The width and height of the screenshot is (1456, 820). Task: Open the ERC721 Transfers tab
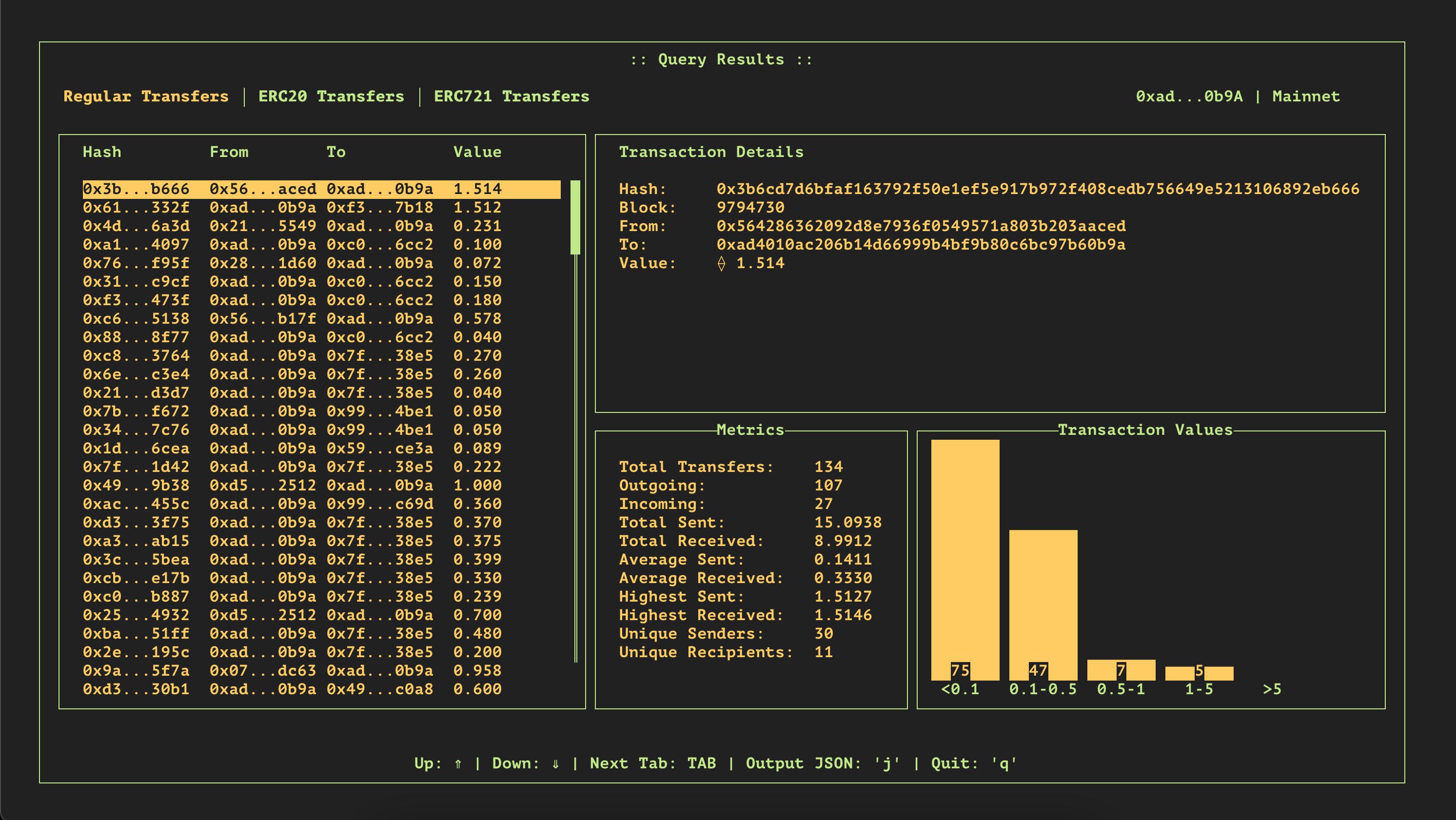(x=511, y=97)
